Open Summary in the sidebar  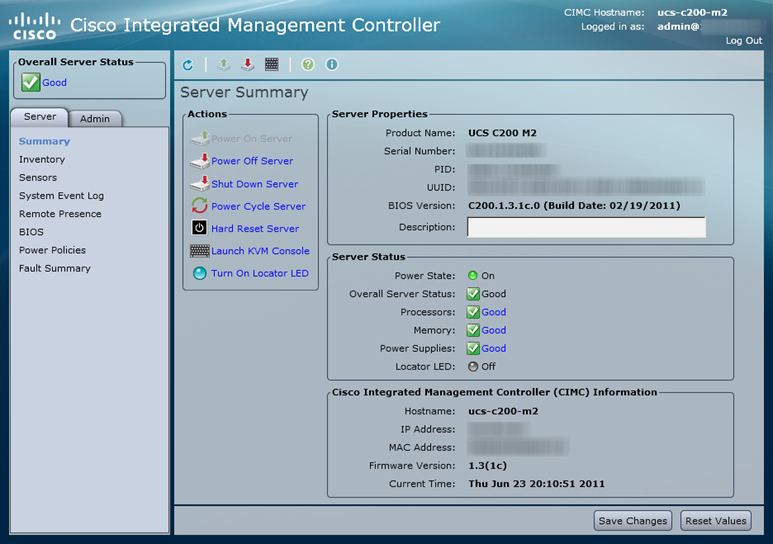[44, 141]
